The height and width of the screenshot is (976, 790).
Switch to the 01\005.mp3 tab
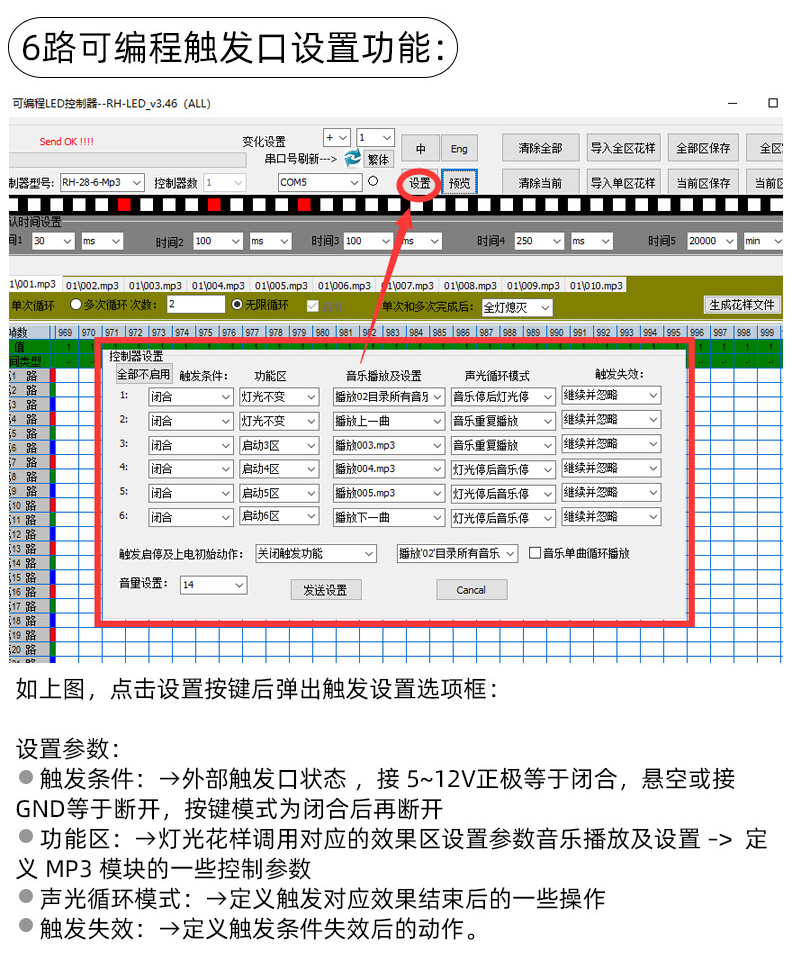click(x=284, y=285)
